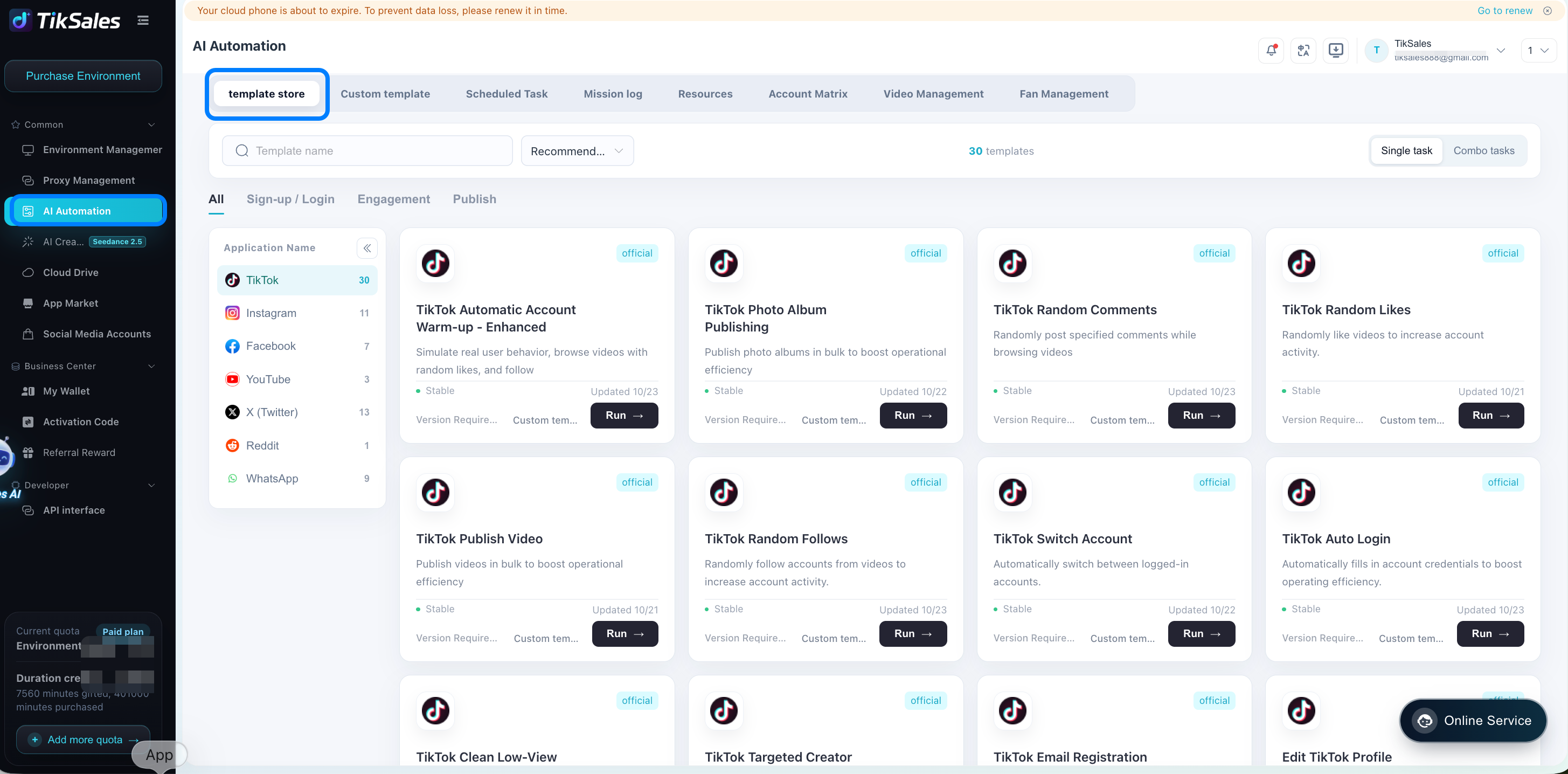Select WhatsApp in the application list
This screenshot has width=1568, height=774.
click(x=297, y=479)
